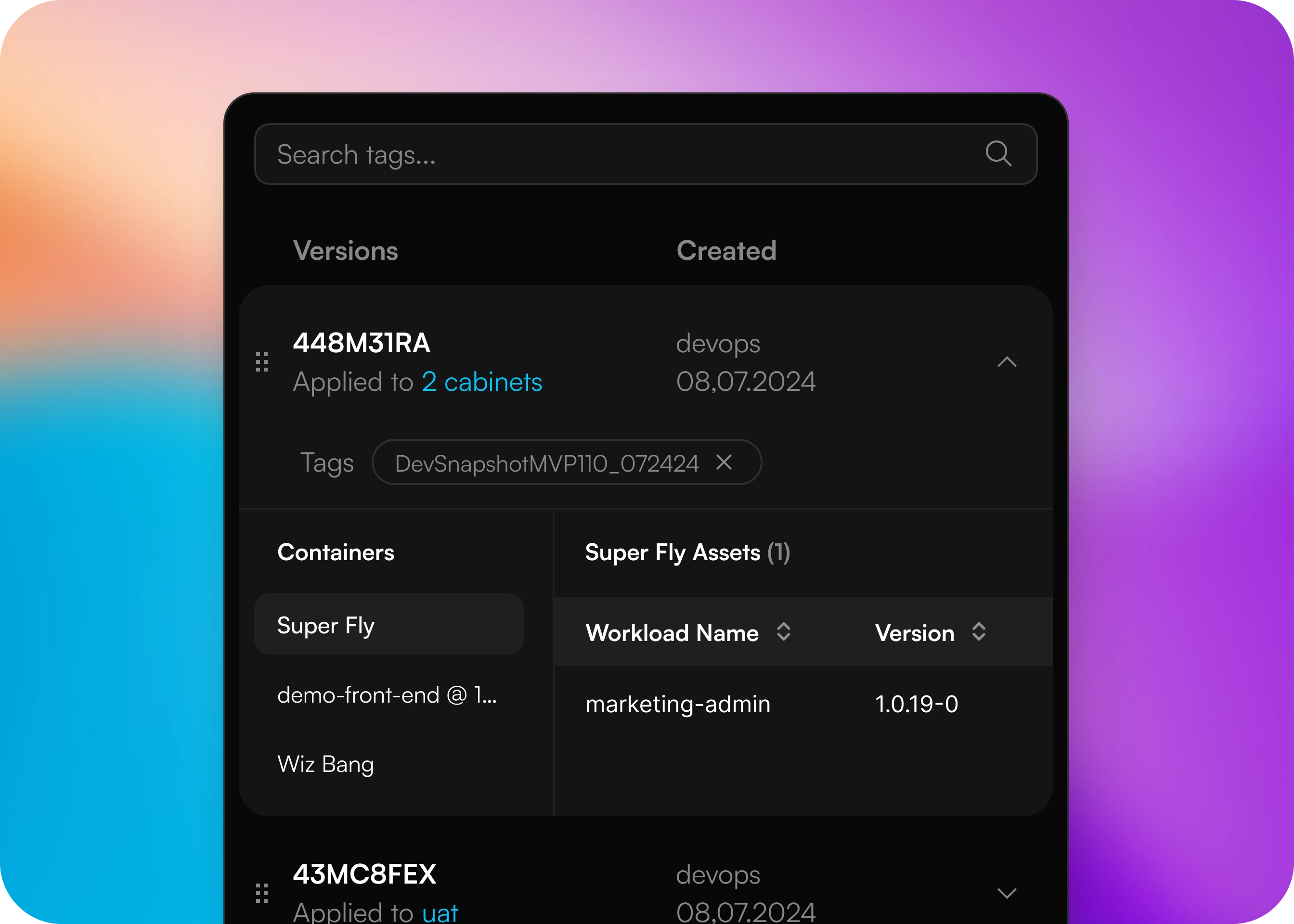Click the drag handle beside 43MC8FEX
Screen dimensions: 1294x924
pos(262,893)
